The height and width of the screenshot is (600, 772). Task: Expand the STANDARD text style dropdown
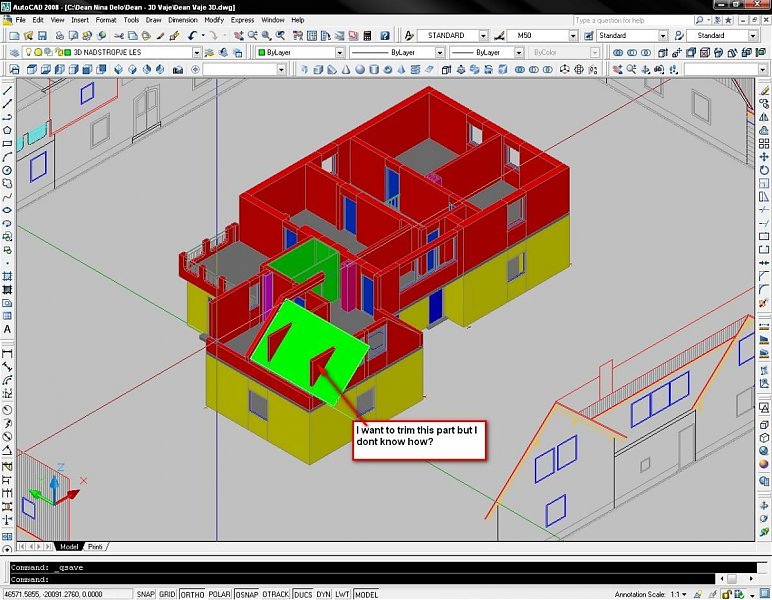coord(485,36)
